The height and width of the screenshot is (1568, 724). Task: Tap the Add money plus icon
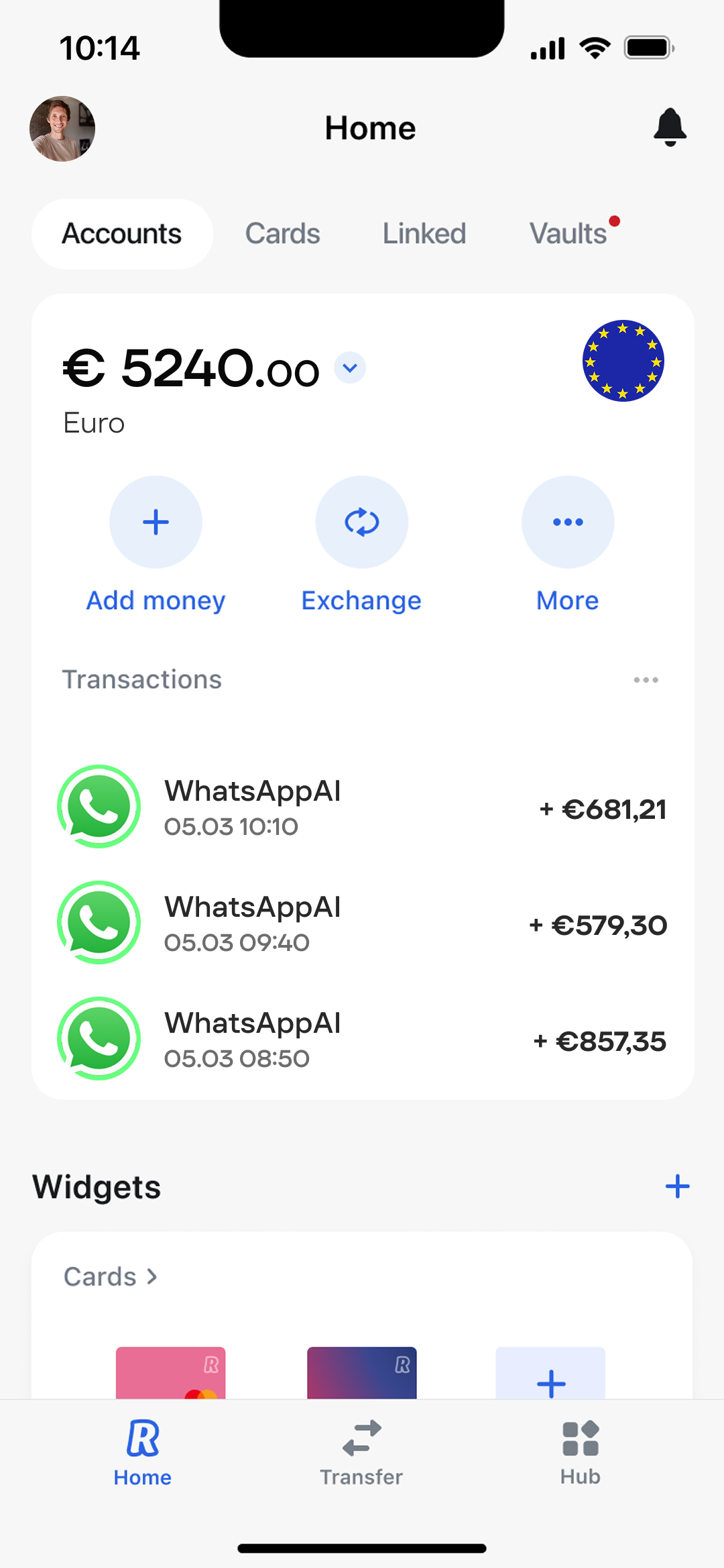coord(156,522)
